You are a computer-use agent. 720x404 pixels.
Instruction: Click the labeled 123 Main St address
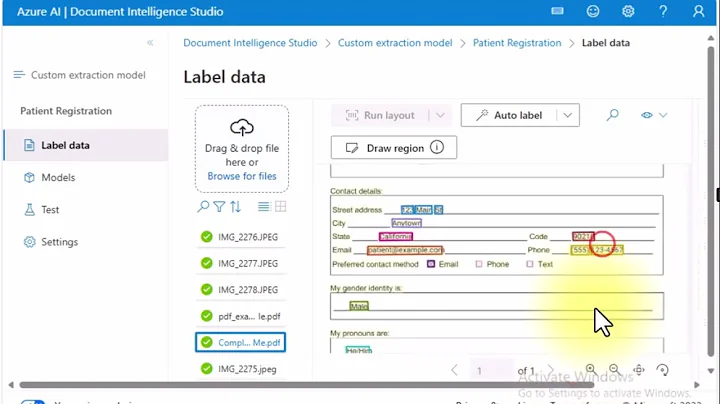422,210
